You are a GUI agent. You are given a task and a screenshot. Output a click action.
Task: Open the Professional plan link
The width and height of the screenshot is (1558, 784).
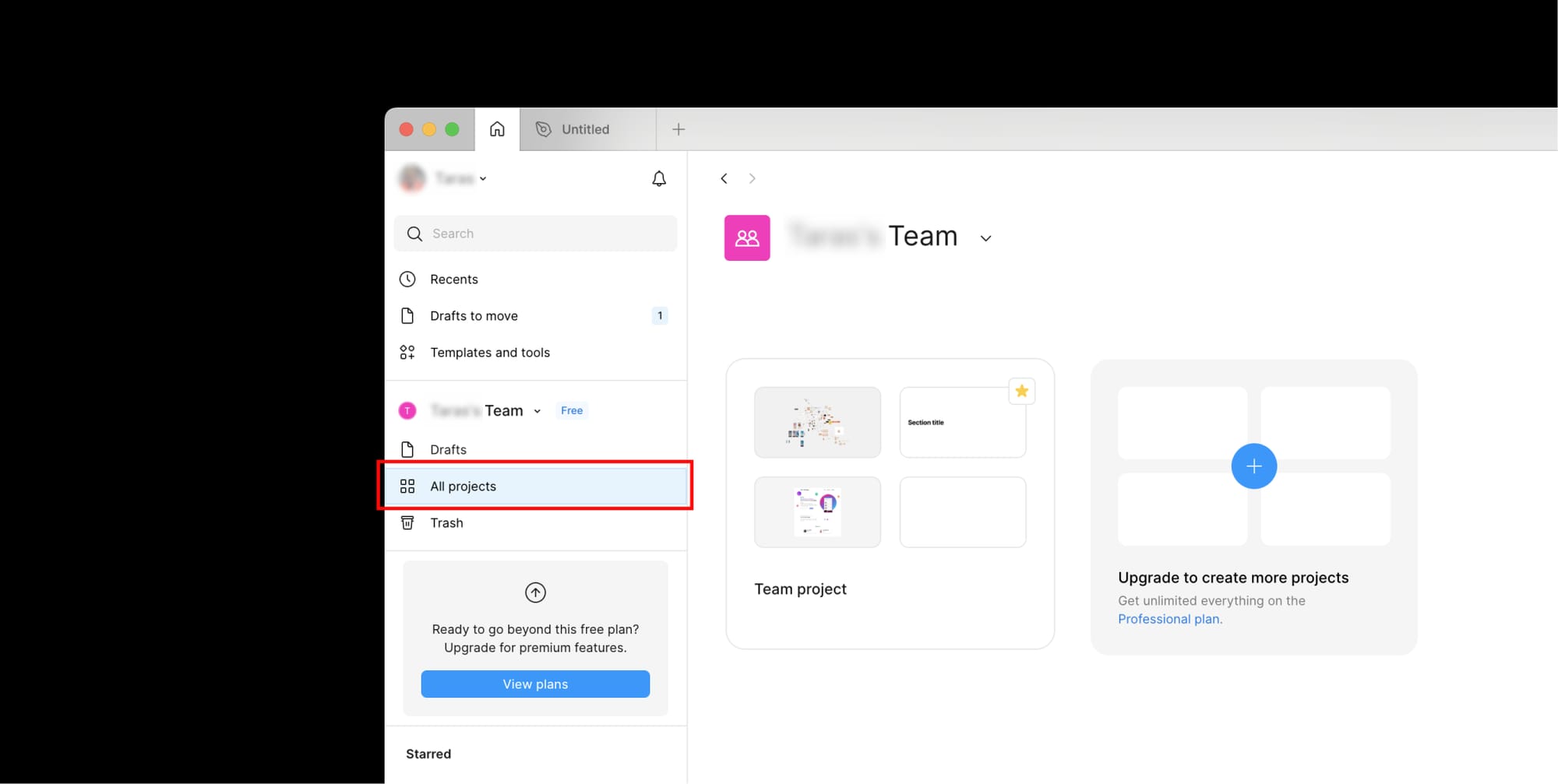point(1169,619)
